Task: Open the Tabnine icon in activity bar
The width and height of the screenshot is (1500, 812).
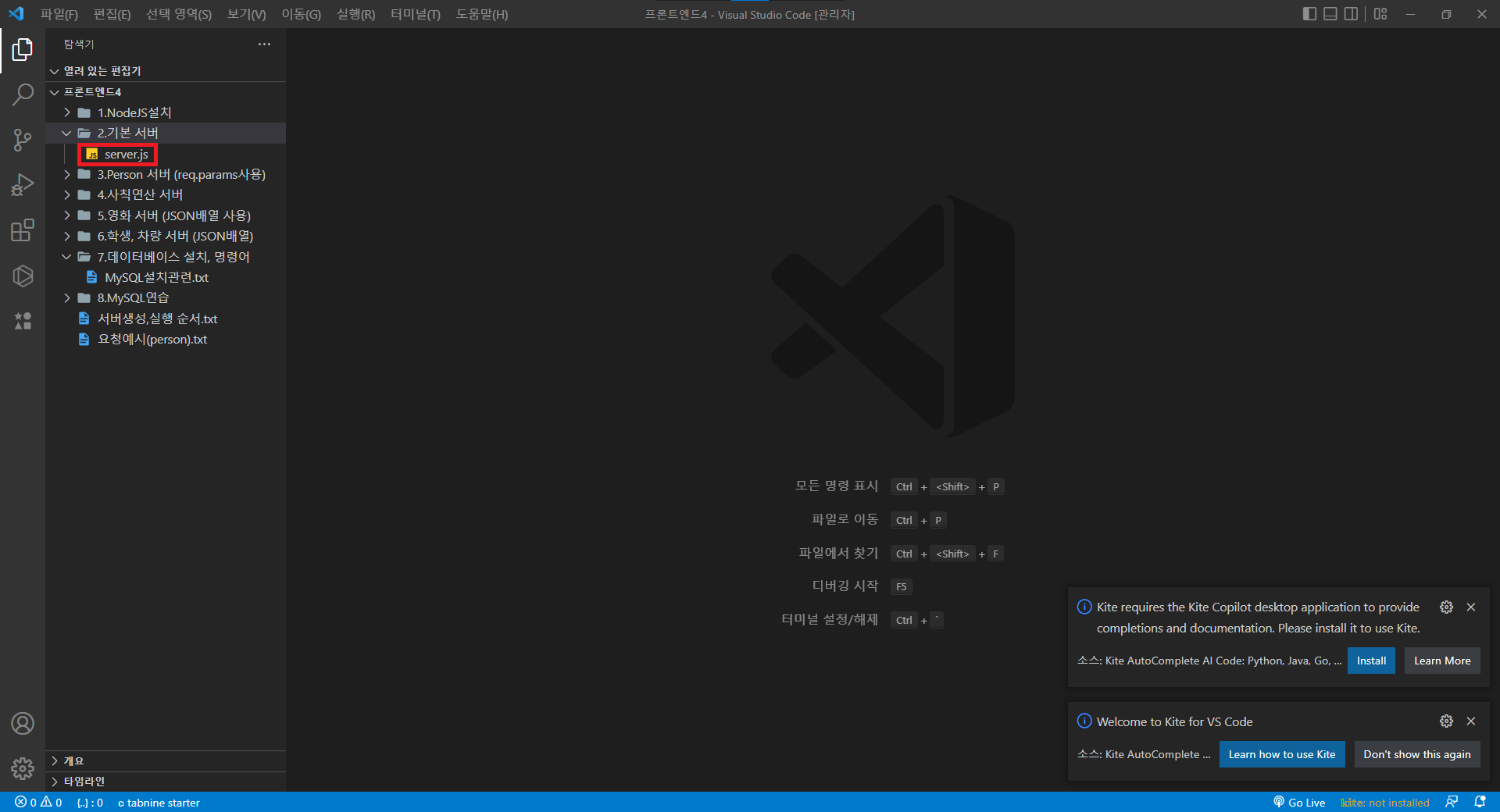Action: pyautogui.click(x=23, y=321)
